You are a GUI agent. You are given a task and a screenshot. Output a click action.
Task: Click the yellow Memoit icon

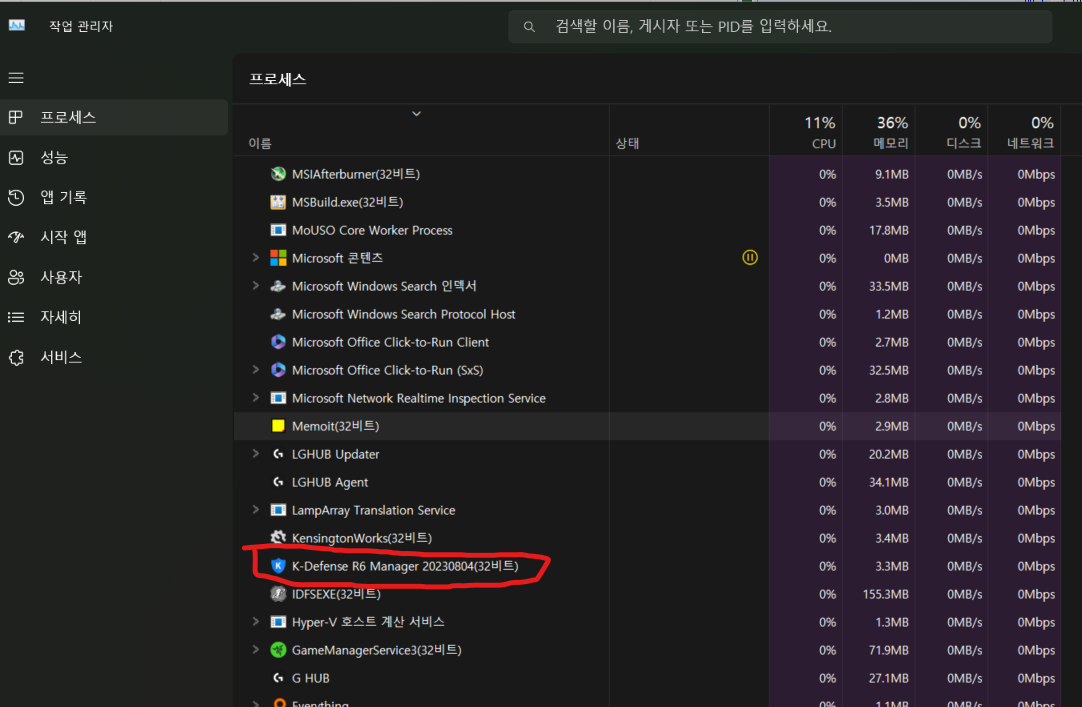coord(278,426)
